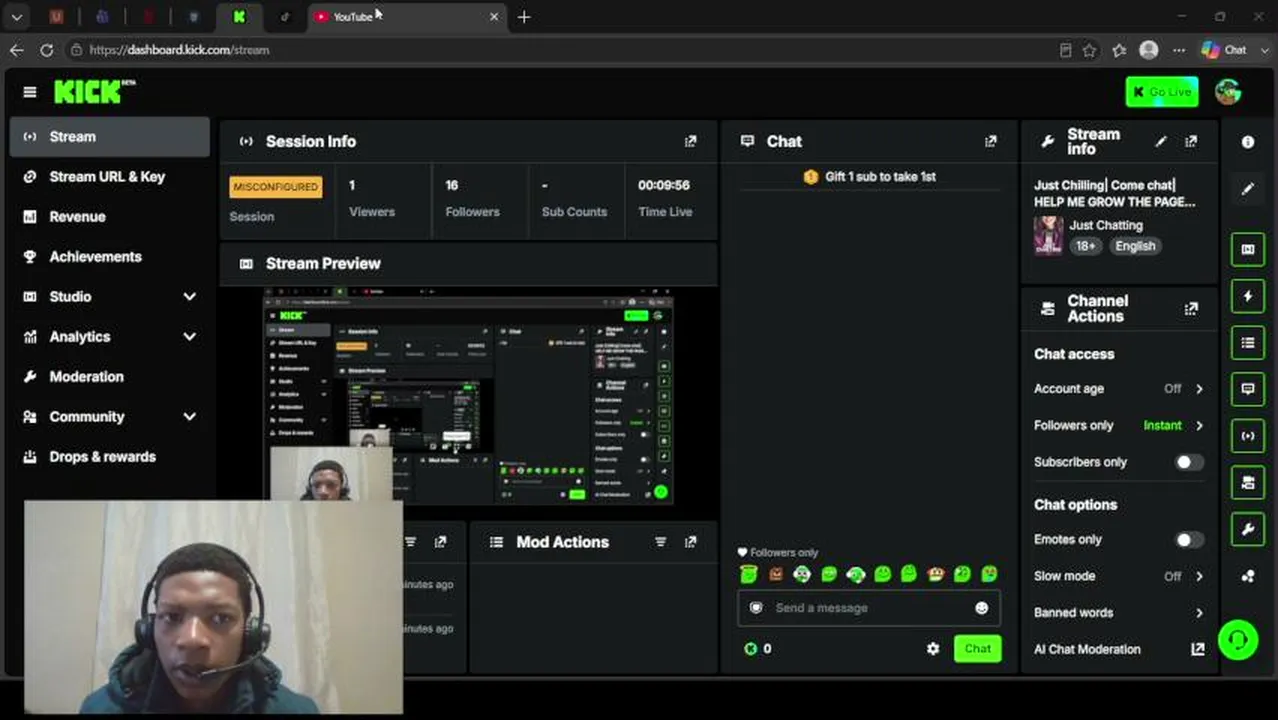Open the hamburger menu beside the Kick logo
Screen dimensions: 1278x720
[x=30, y=92]
